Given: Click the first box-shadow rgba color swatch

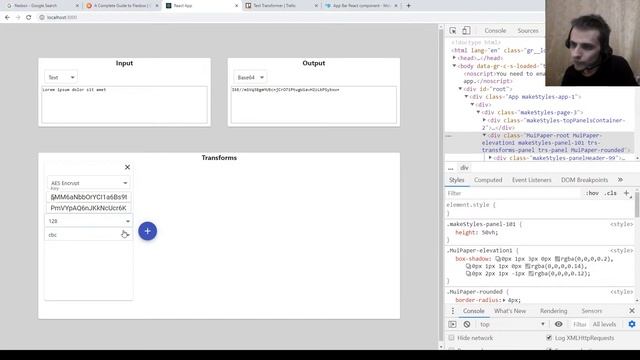Looking at the screenshot, I should click(x=558, y=259).
